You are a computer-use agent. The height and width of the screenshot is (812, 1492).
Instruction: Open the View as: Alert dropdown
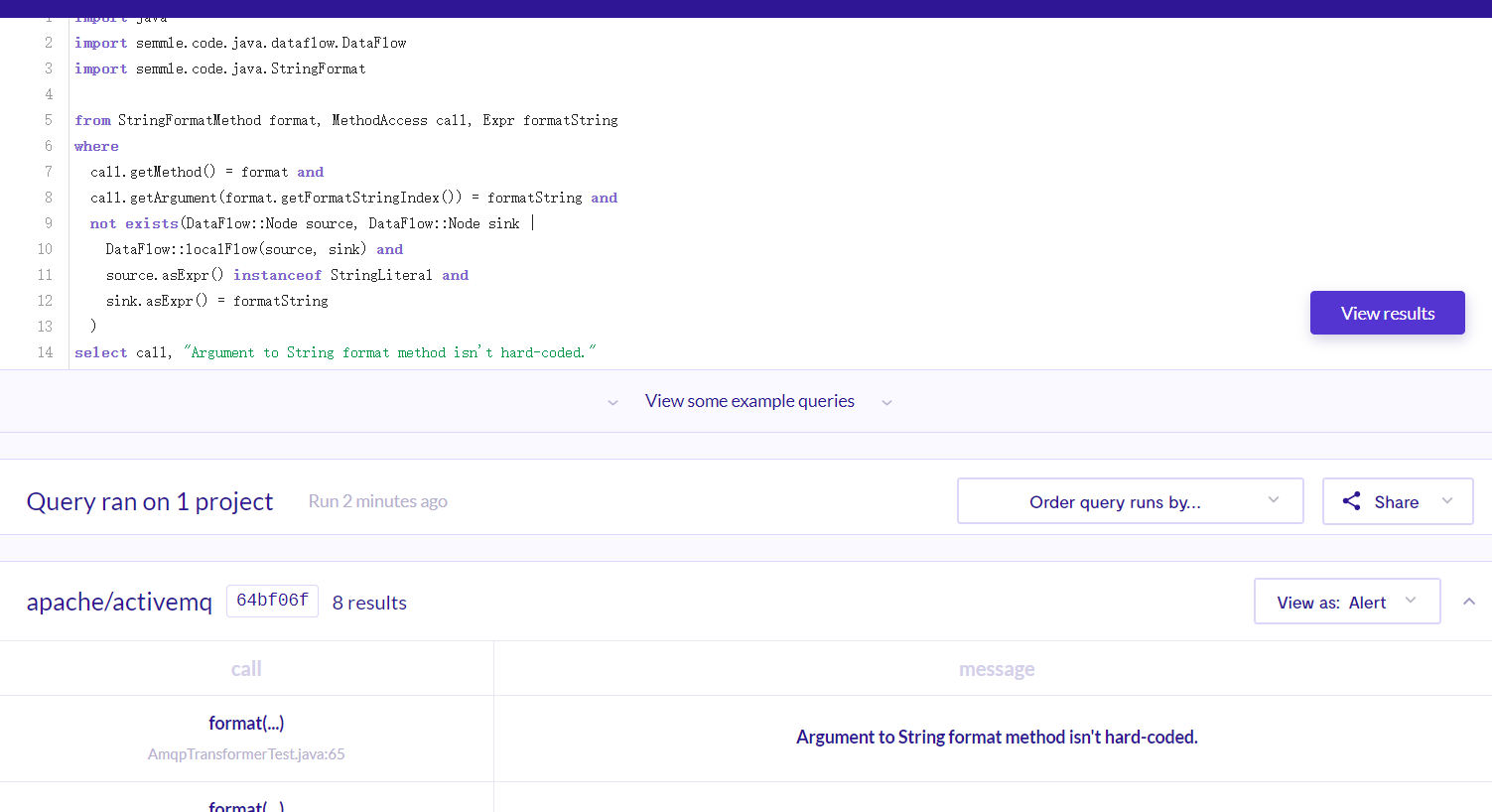[1347, 602]
